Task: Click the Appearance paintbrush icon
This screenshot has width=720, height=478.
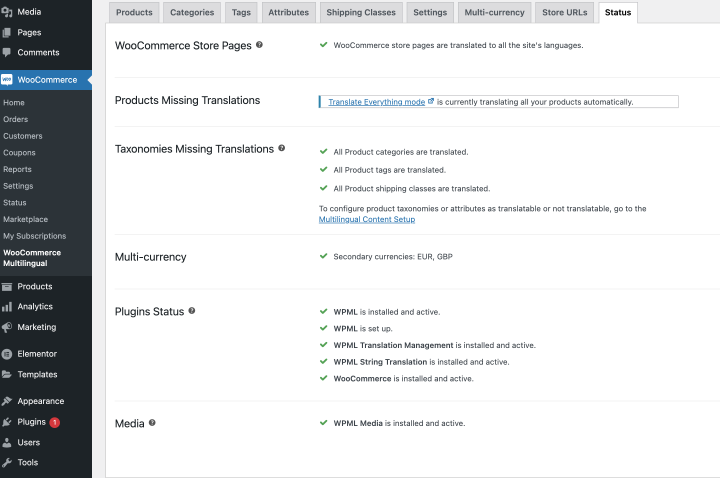Action: (6, 401)
